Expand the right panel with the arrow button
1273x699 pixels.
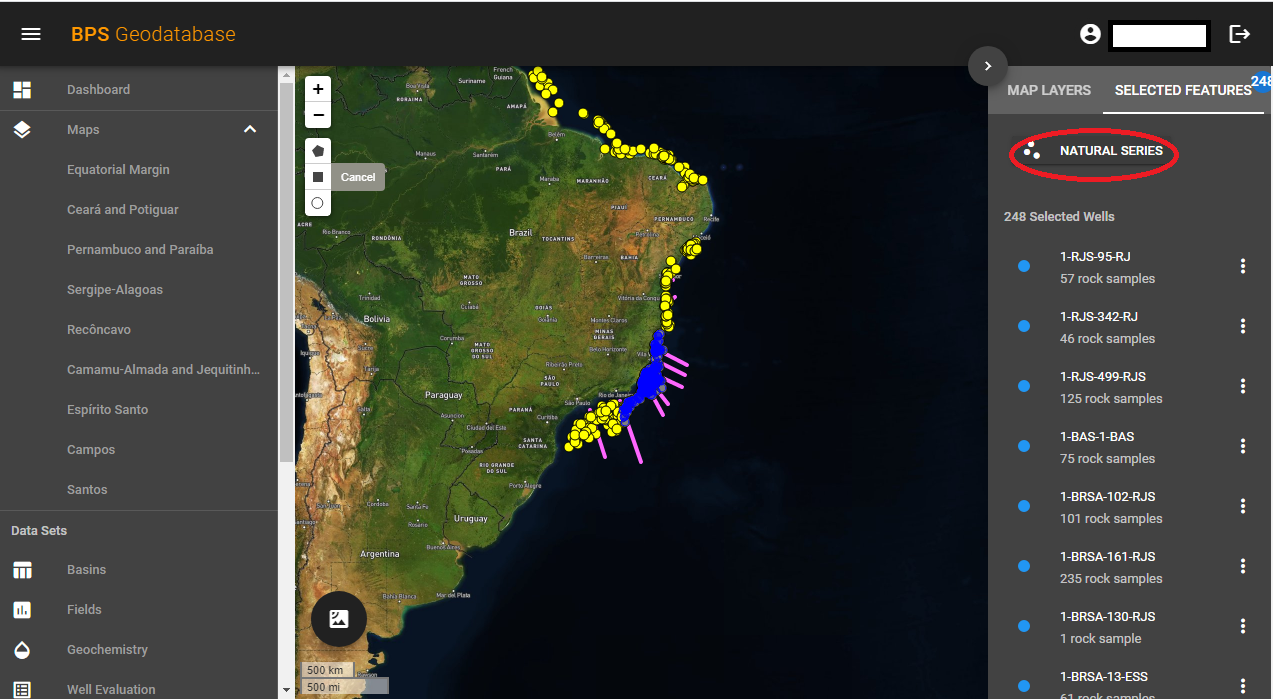[x=987, y=65]
